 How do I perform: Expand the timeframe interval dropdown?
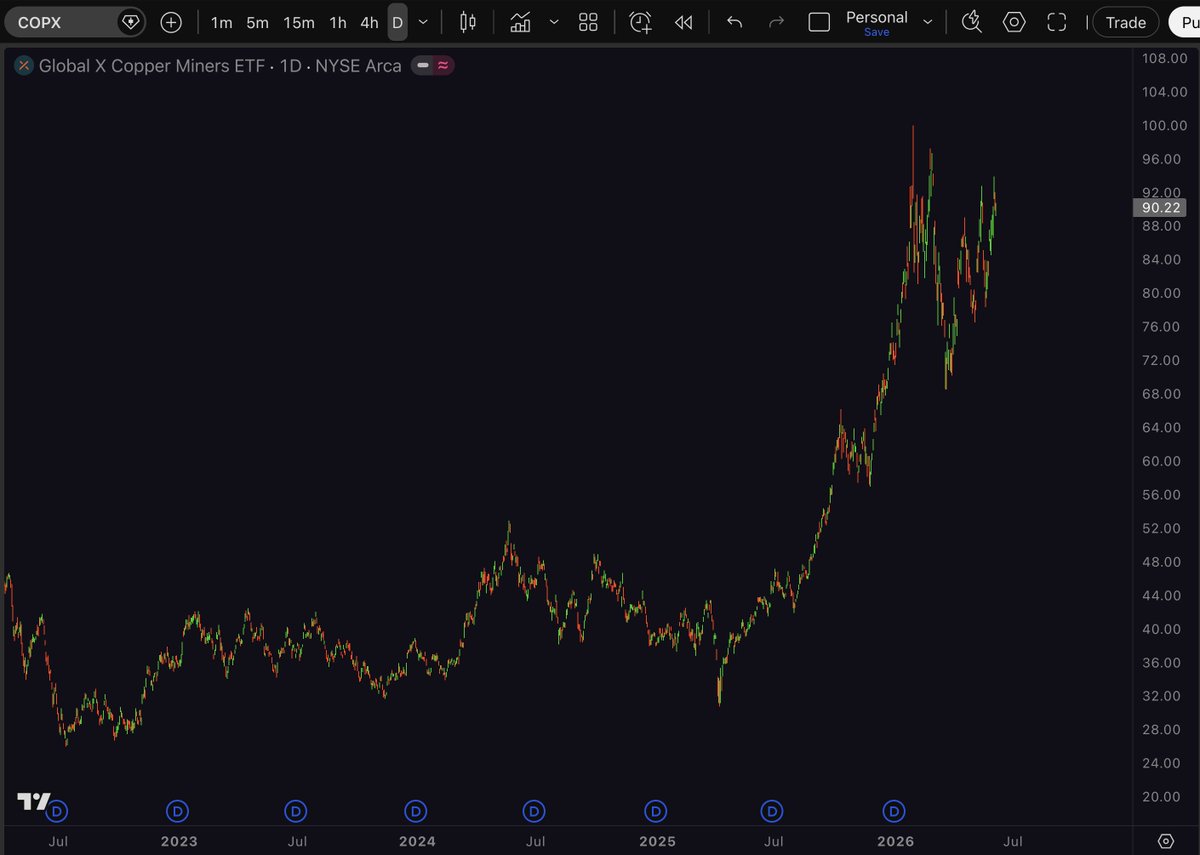(424, 22)
